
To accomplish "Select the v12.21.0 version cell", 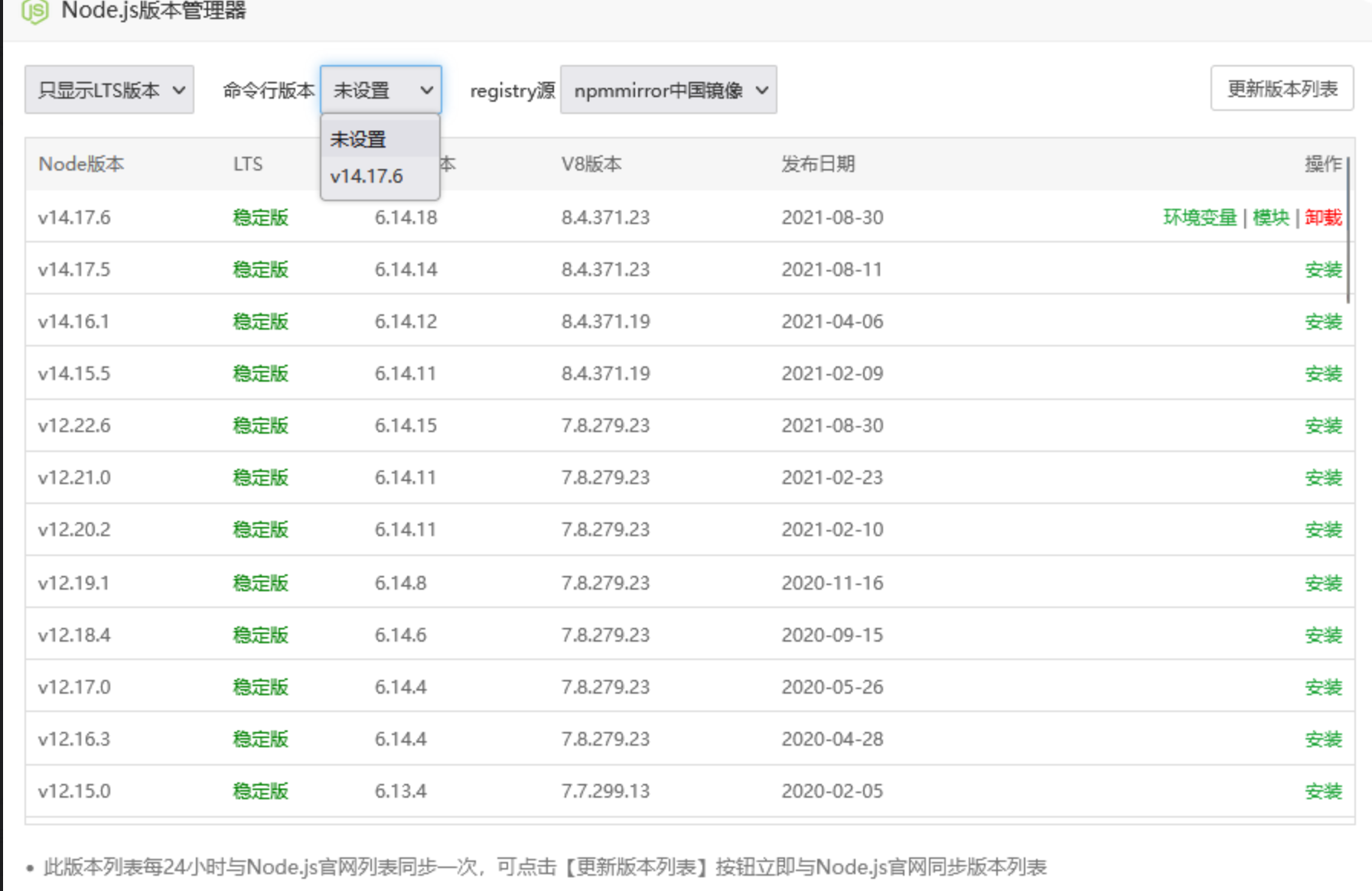I will (74, 477).
